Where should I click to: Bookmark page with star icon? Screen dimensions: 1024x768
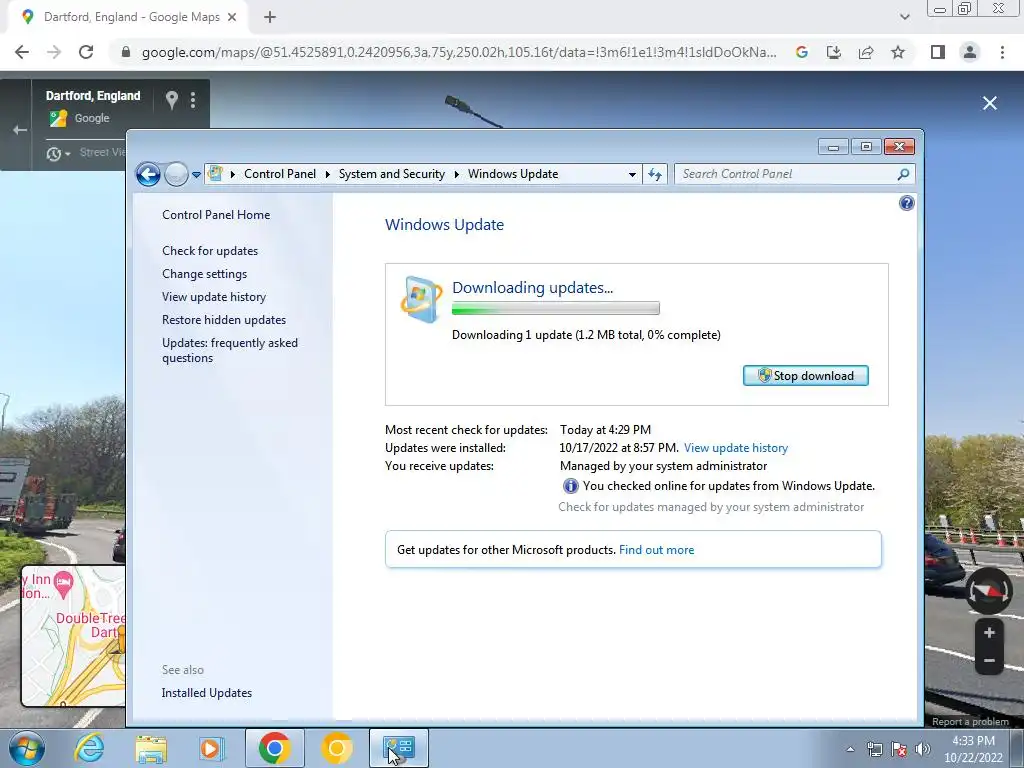tap(898, 52)
